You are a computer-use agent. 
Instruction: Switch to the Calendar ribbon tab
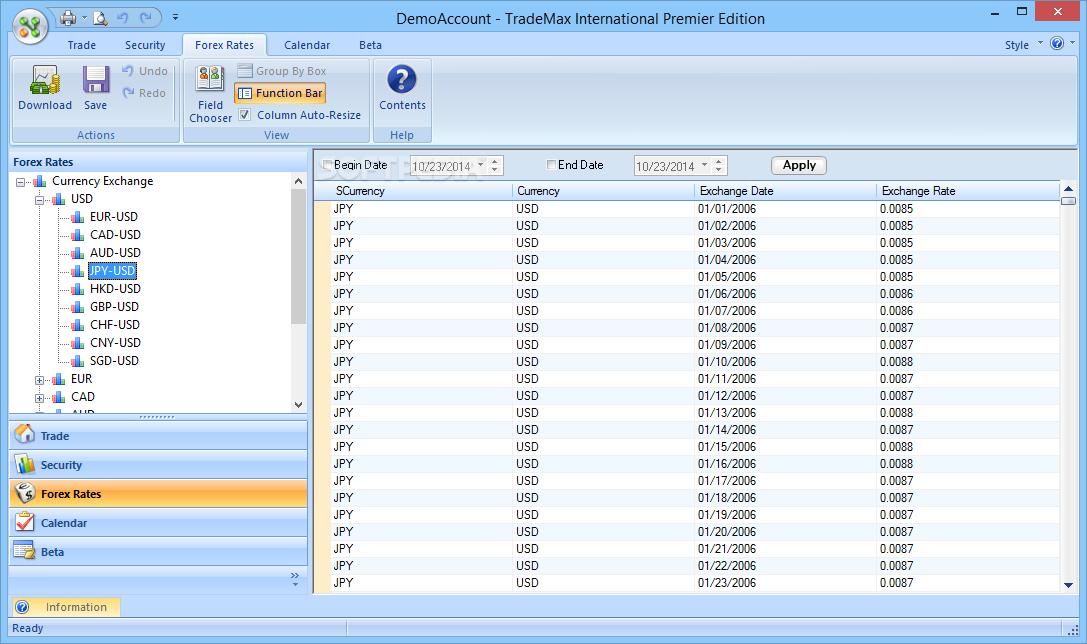307,45
